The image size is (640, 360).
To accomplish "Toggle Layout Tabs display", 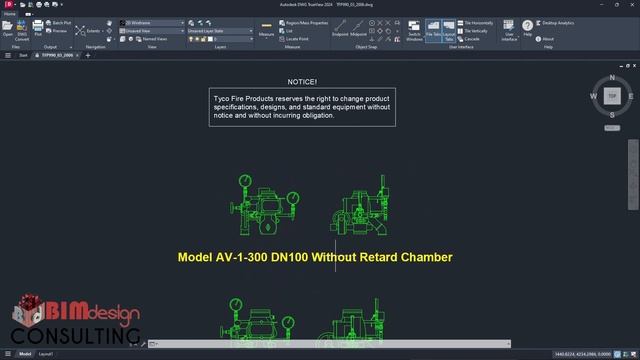I will click(449, 31).
